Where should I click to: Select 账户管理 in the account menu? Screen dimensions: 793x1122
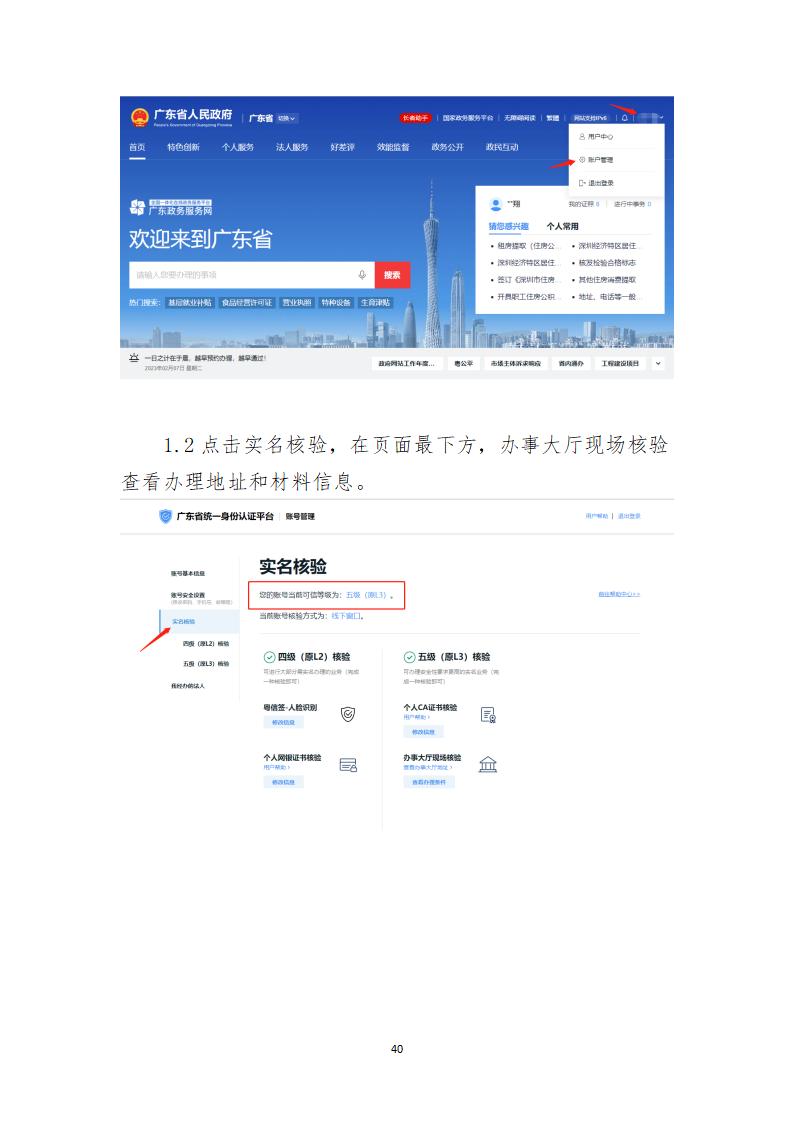click(x=600, y=160)
